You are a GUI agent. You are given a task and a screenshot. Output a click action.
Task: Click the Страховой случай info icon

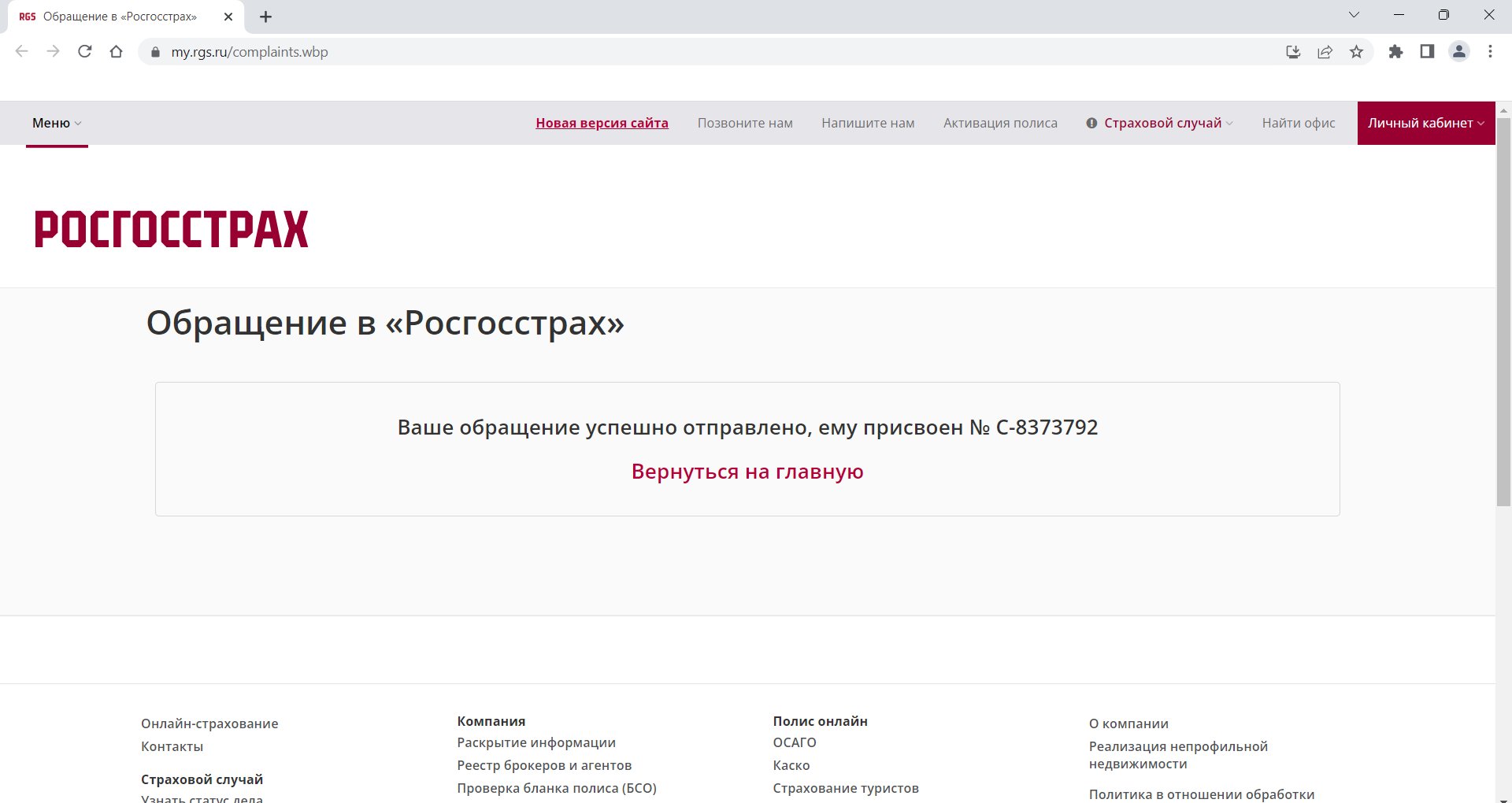click(x=1091, y=123)
